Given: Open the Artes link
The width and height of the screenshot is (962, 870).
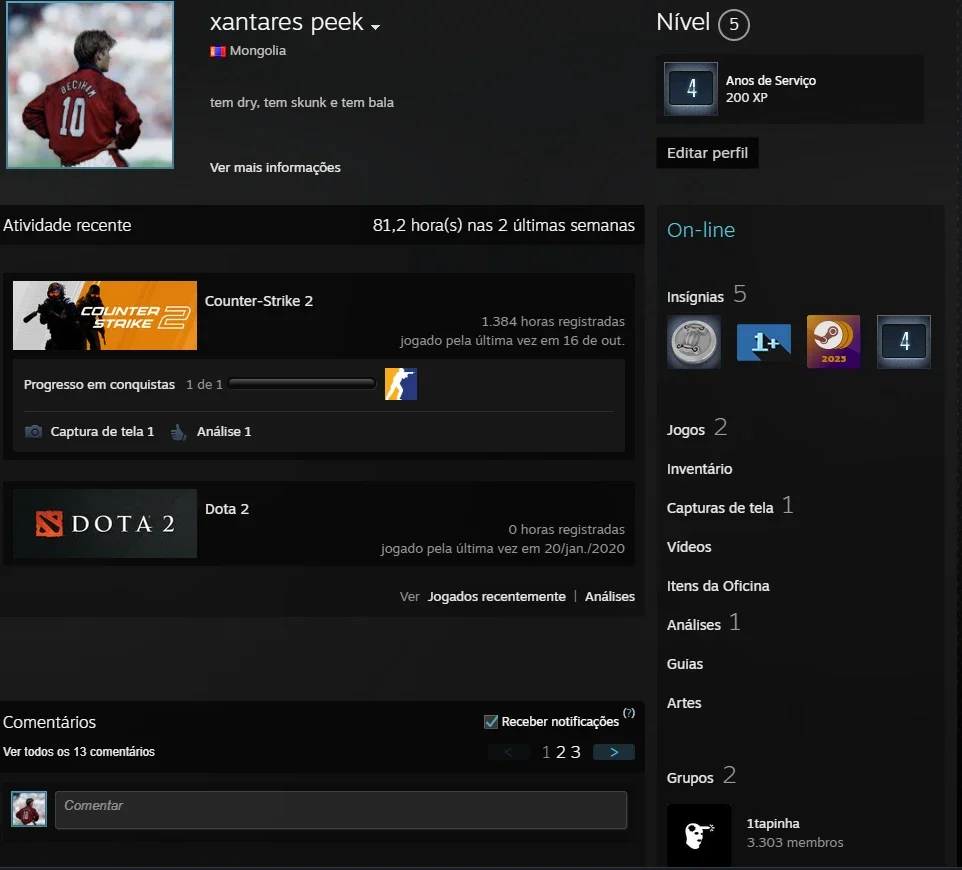Looking at the screenshot, I should click(x=684, y=703).
